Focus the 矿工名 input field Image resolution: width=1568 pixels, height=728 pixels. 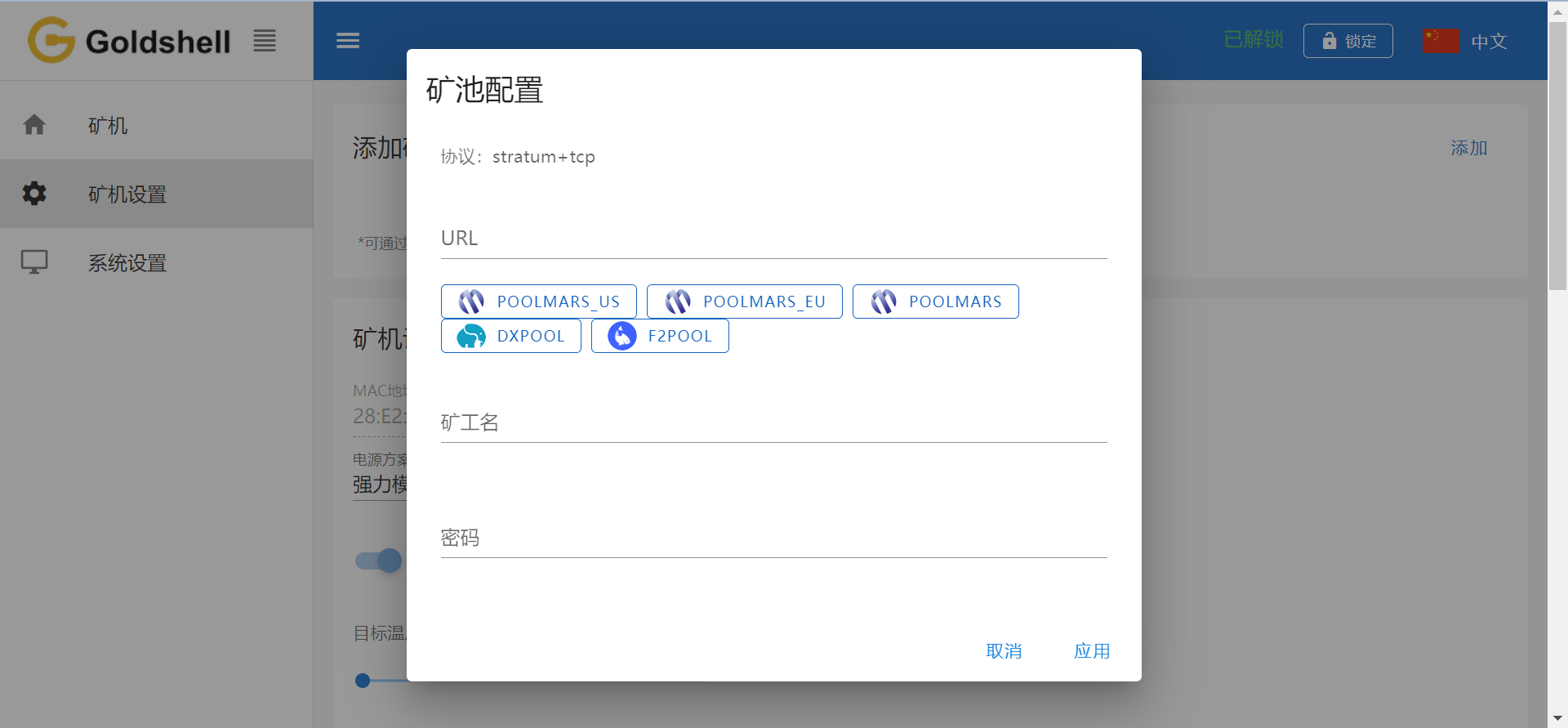pos(773,422)
